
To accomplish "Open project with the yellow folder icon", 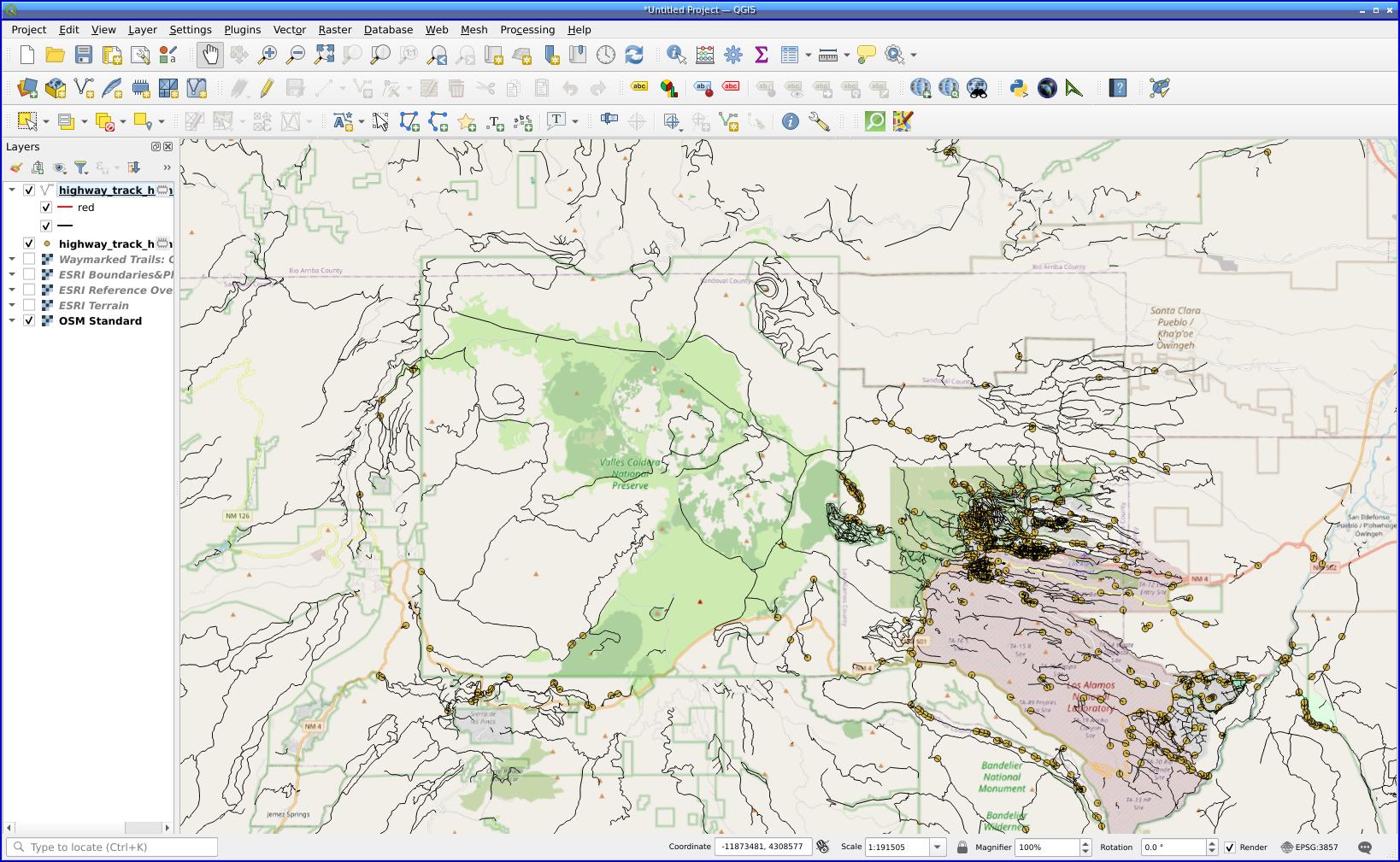I will coord(56,55).
